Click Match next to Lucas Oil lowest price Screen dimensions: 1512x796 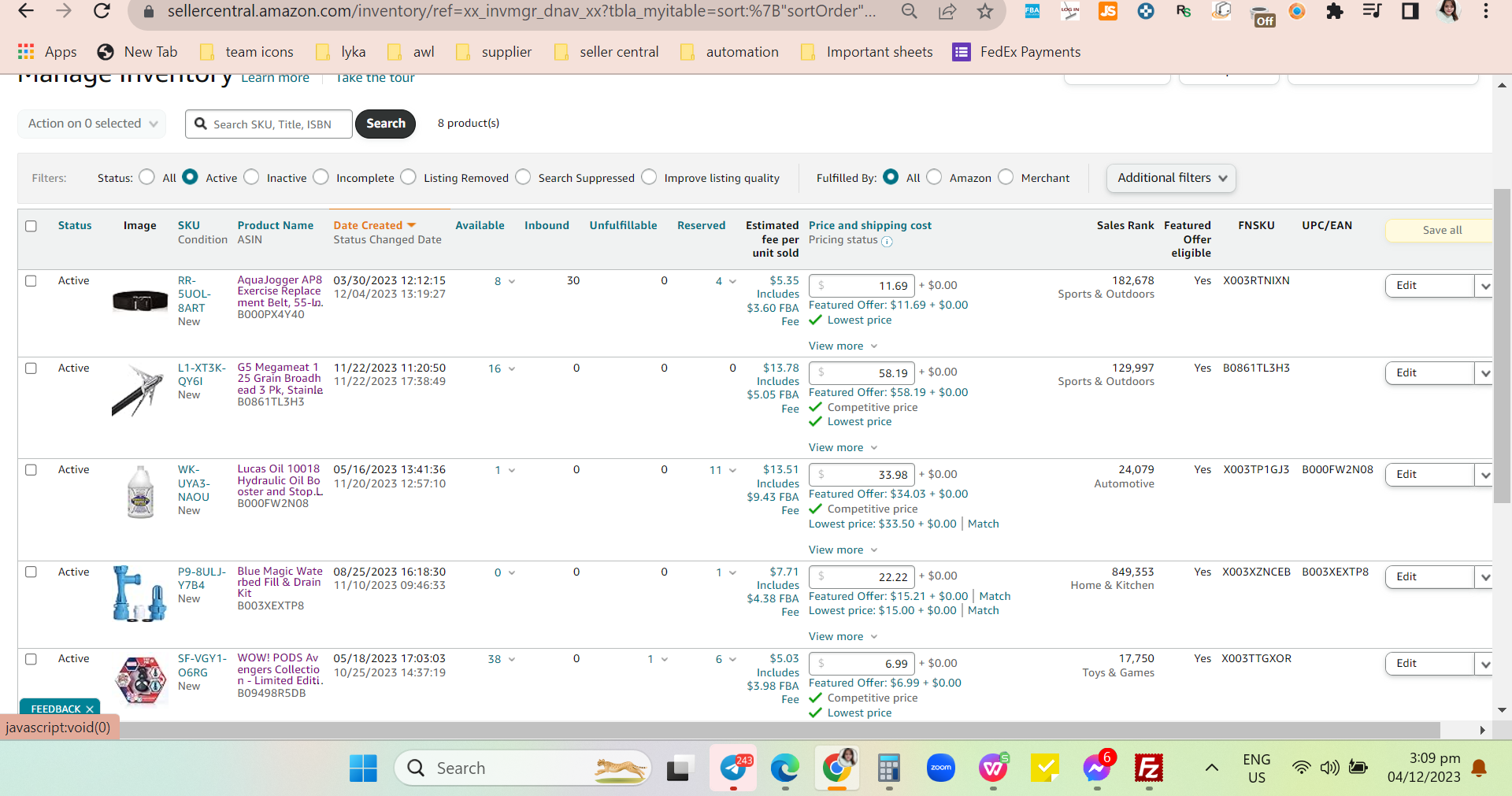point(984,524)
